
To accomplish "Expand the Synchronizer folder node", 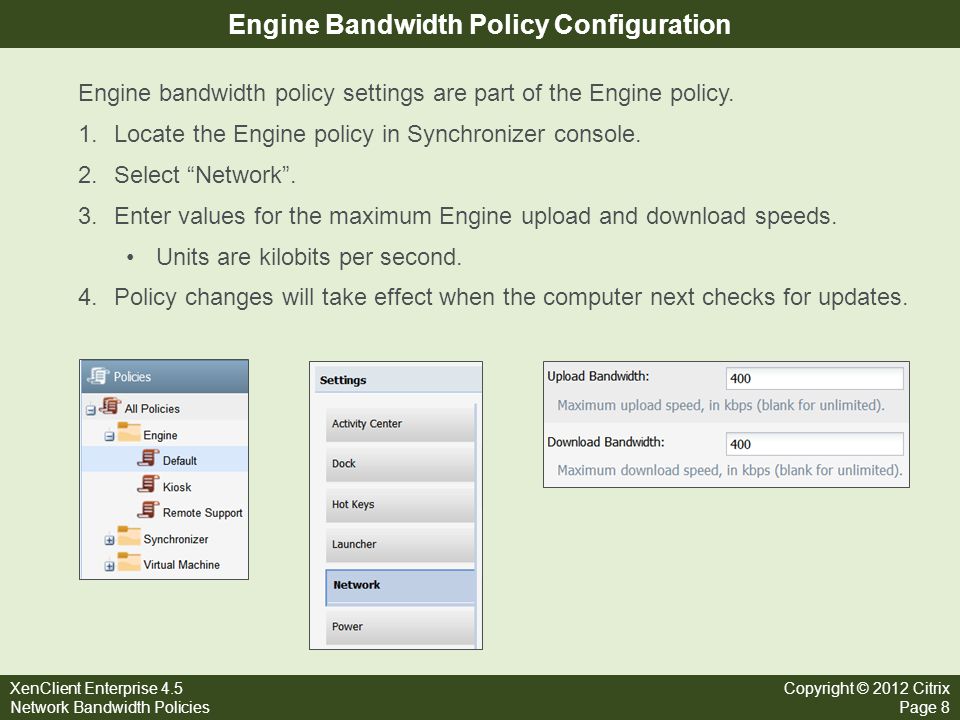I will tap(109, 540).
